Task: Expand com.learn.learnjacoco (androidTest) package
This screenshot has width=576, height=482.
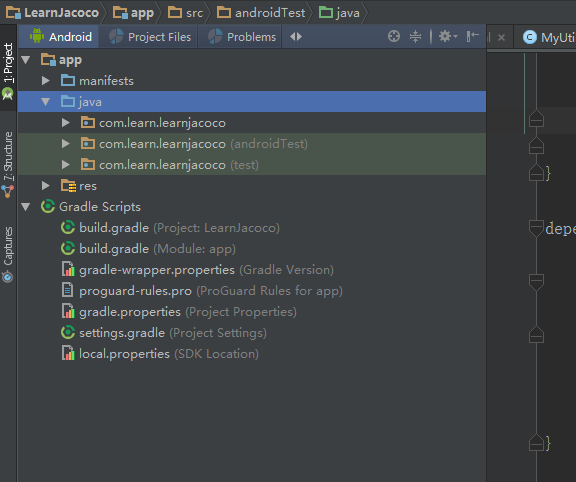Action: pos(66,144)
